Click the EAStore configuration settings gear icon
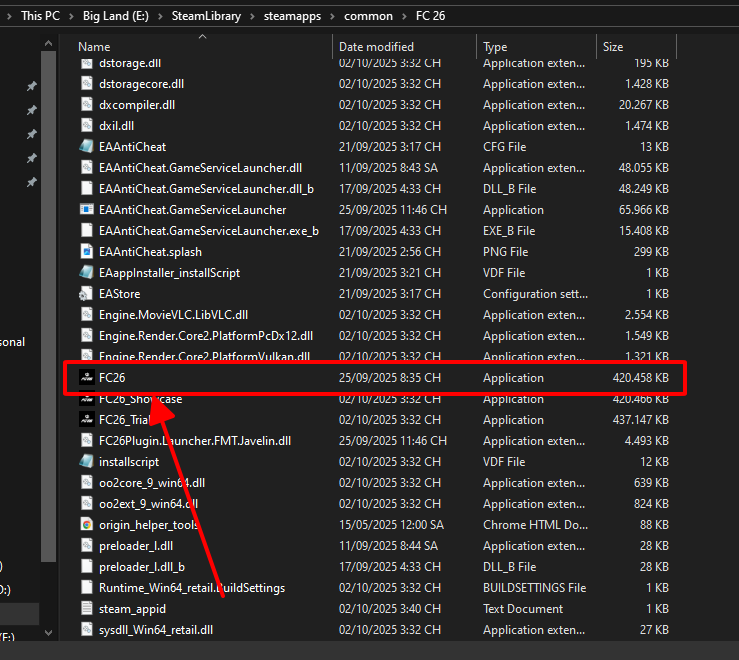This screenshot has width=739, height=660. [x=86, y=294]
